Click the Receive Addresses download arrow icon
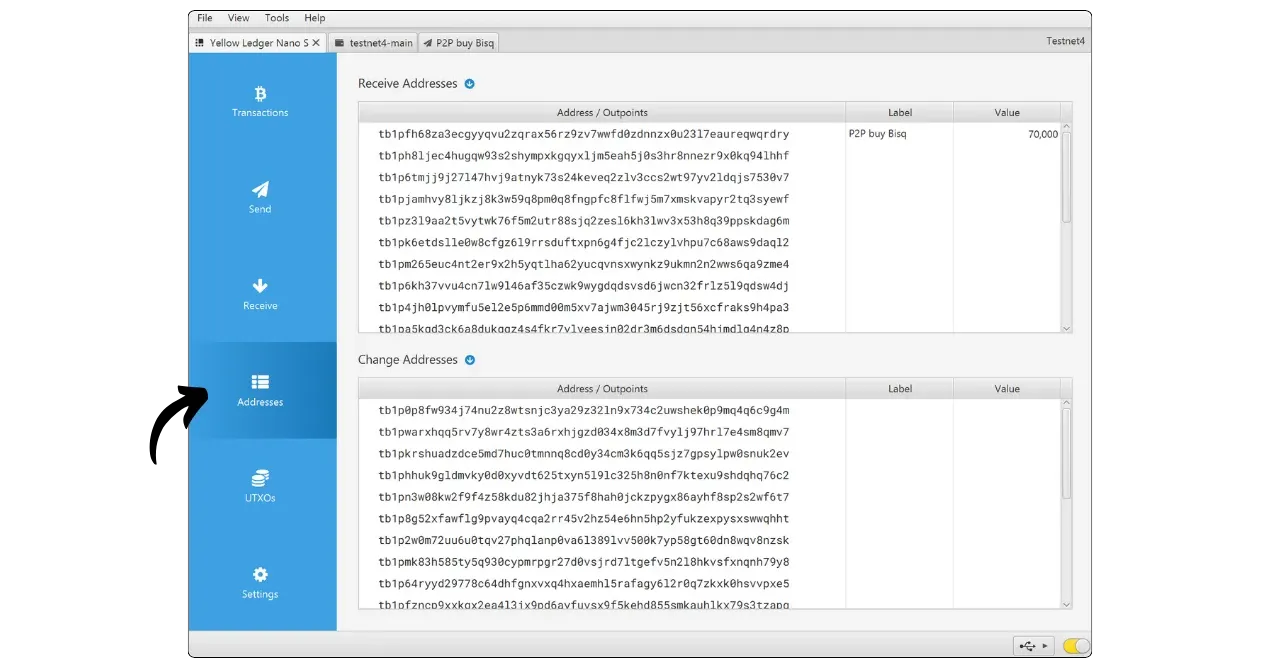This screenshot has height=668, width=1280. [x=470, y=84]
